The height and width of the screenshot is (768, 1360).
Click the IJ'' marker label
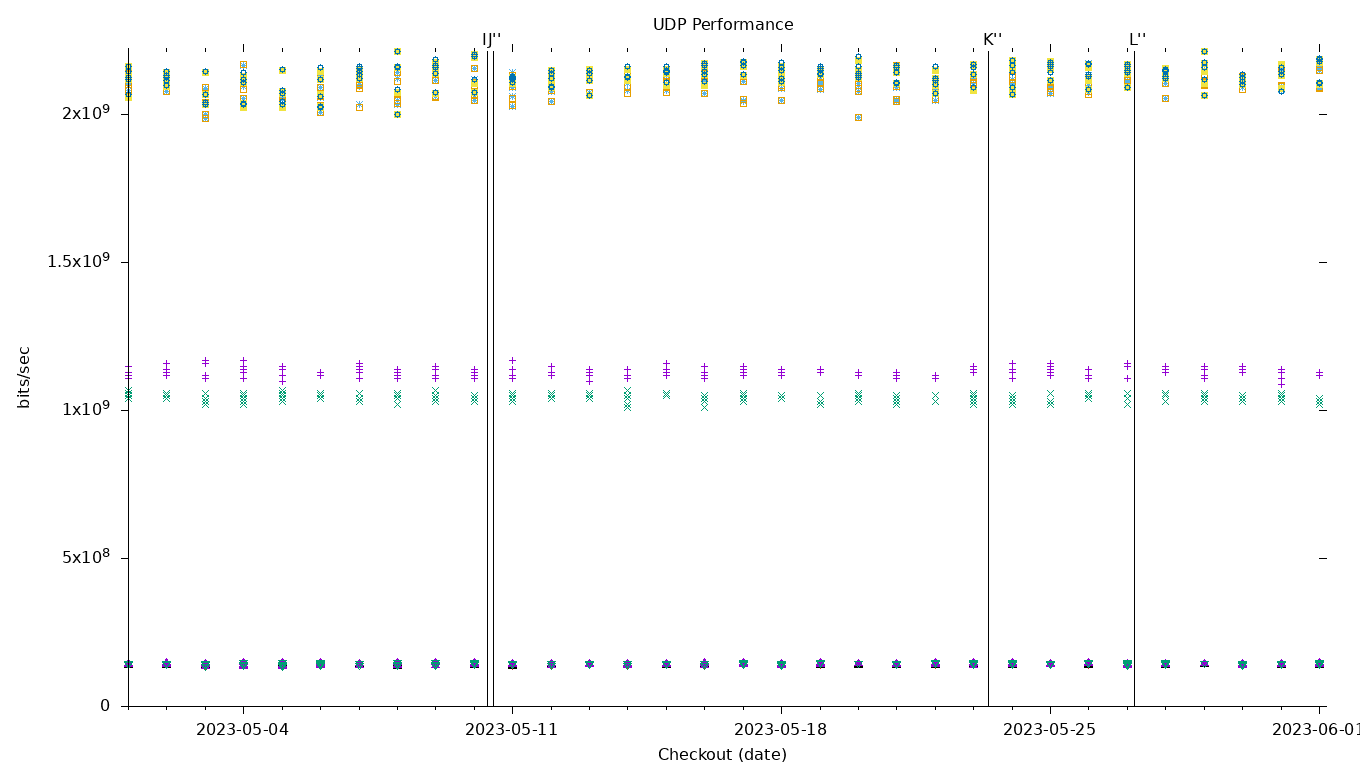[x=492, y=40]
